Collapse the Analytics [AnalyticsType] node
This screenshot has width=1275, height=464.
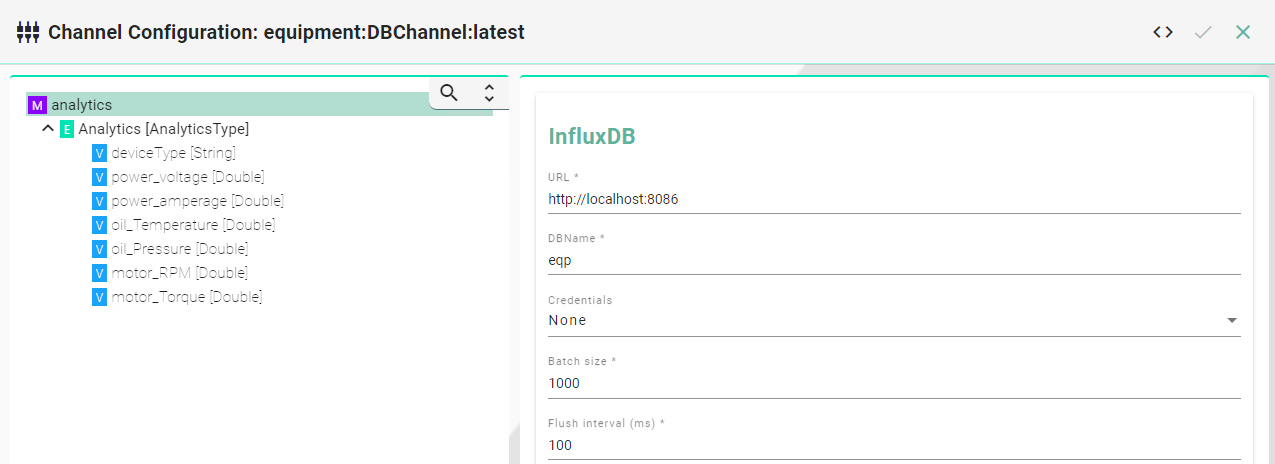(48, 129)
